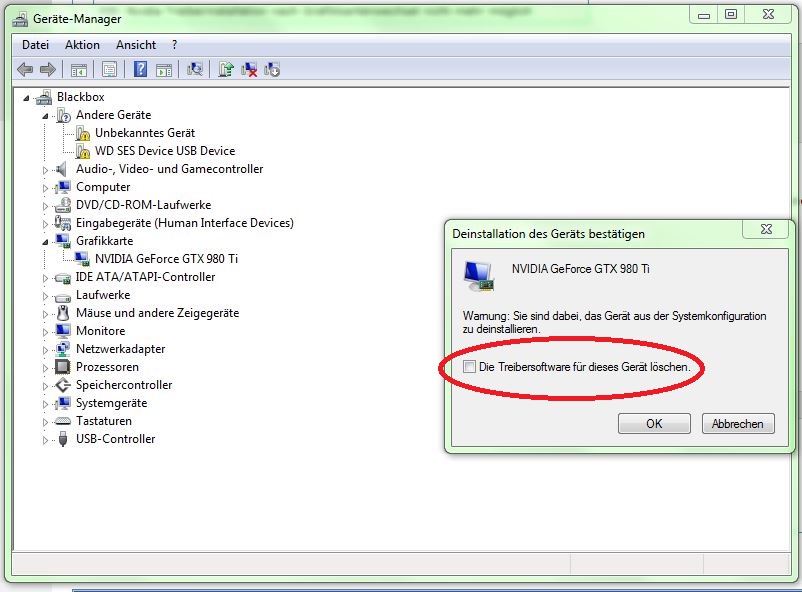Collapse the Grafikkarte node
The image size is (802, 592).
(x=45, y=242)
